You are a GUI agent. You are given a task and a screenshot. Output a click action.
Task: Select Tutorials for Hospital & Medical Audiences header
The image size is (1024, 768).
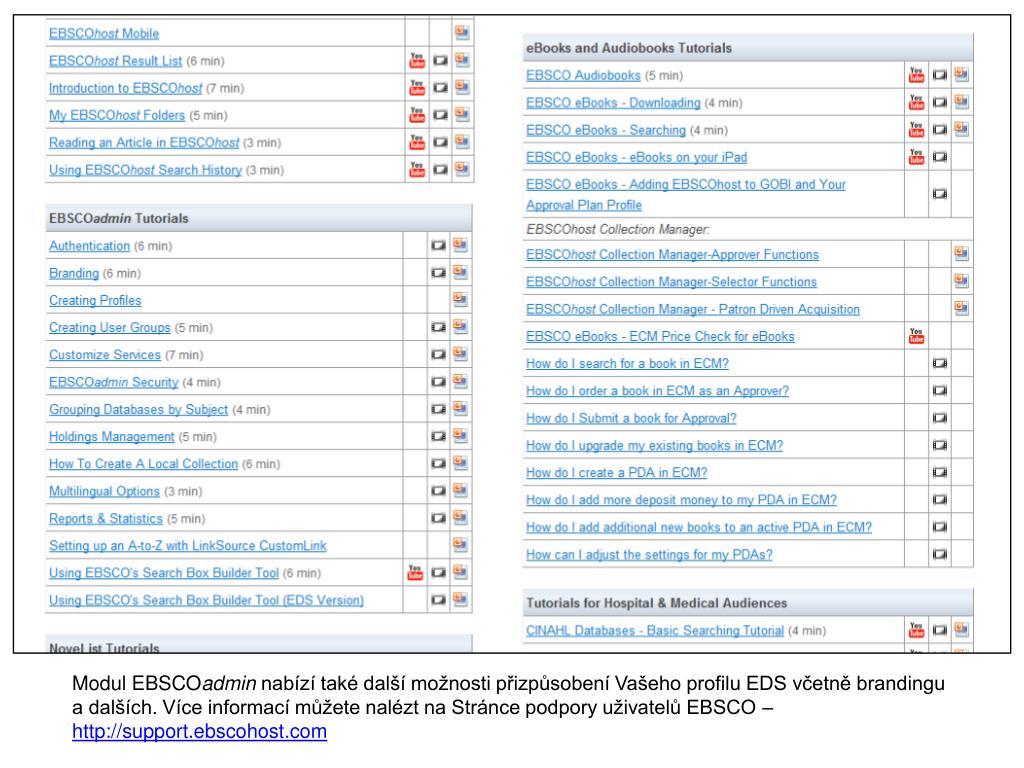(x=748, y=603)
